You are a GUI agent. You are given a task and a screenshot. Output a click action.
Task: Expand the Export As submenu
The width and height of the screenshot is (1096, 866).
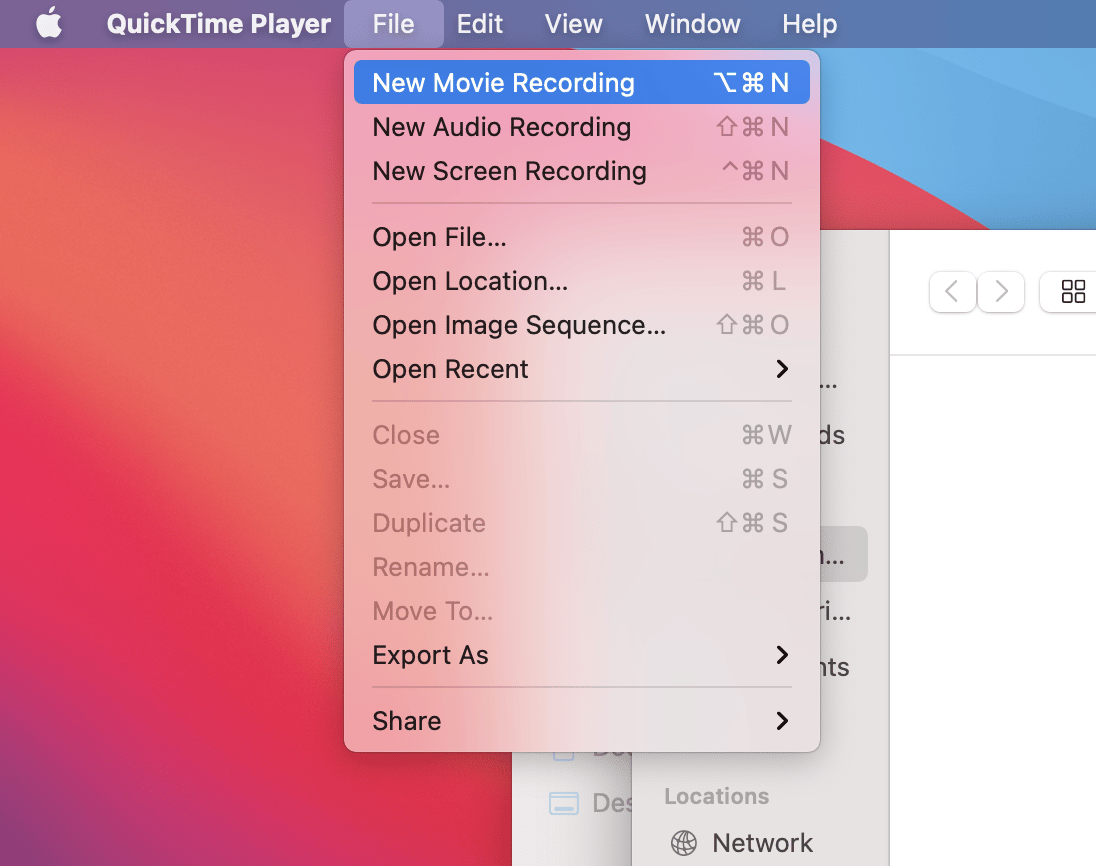click(582, 655)
